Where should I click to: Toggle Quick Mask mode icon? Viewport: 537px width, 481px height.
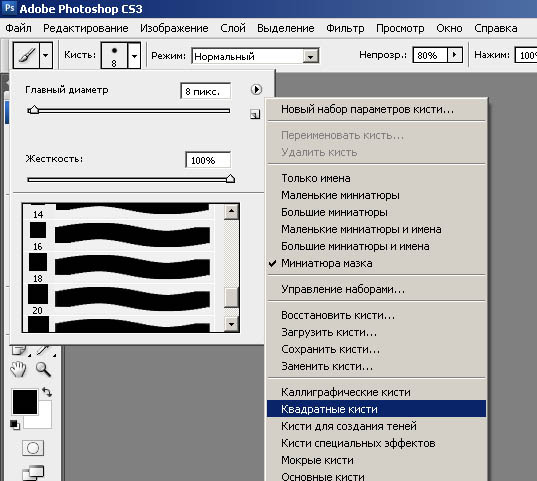(x=33, y=448)
